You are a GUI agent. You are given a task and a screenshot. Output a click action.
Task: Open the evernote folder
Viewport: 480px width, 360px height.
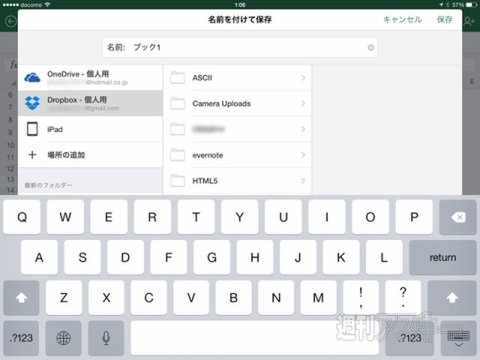point(238,155)
